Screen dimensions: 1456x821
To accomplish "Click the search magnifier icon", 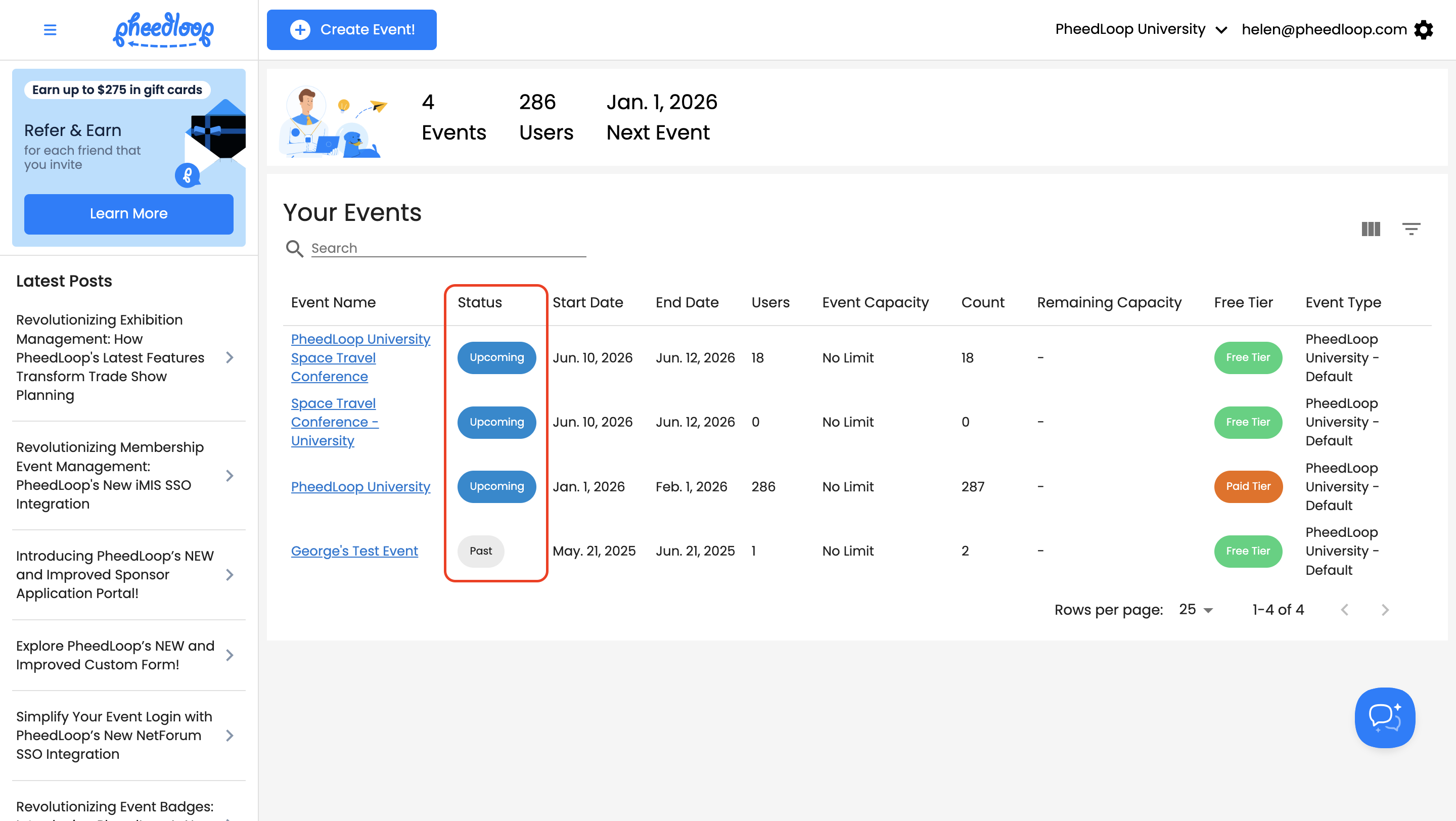I will pos(294,248).
